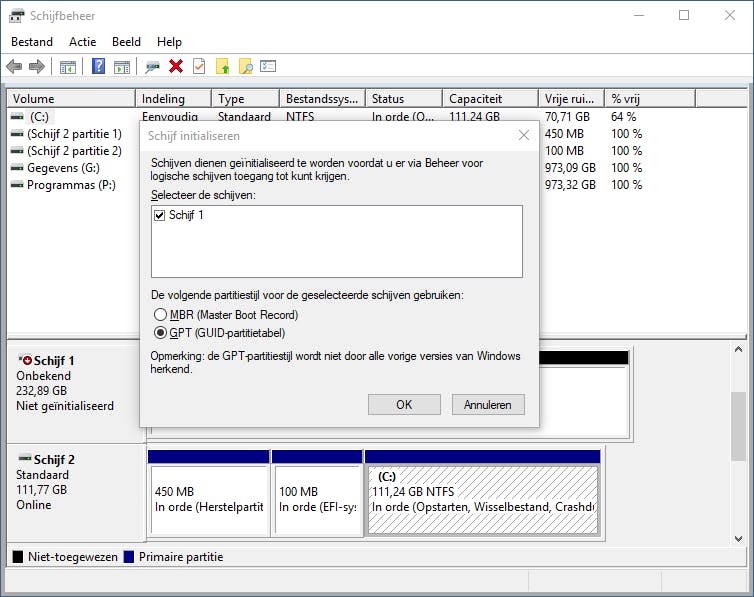
Task: Sort by the Volume column header
Action: click(x=71, y=99)
